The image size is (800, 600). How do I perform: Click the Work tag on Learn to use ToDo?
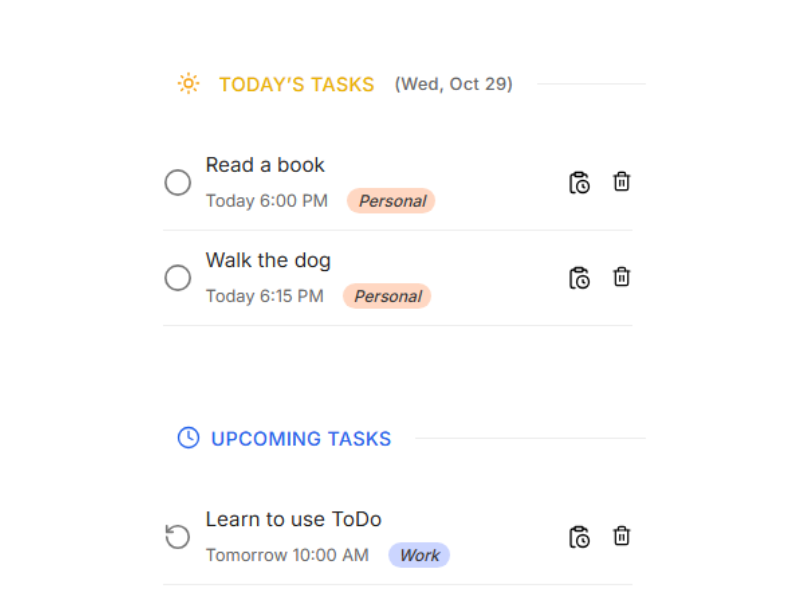(419, 555)
